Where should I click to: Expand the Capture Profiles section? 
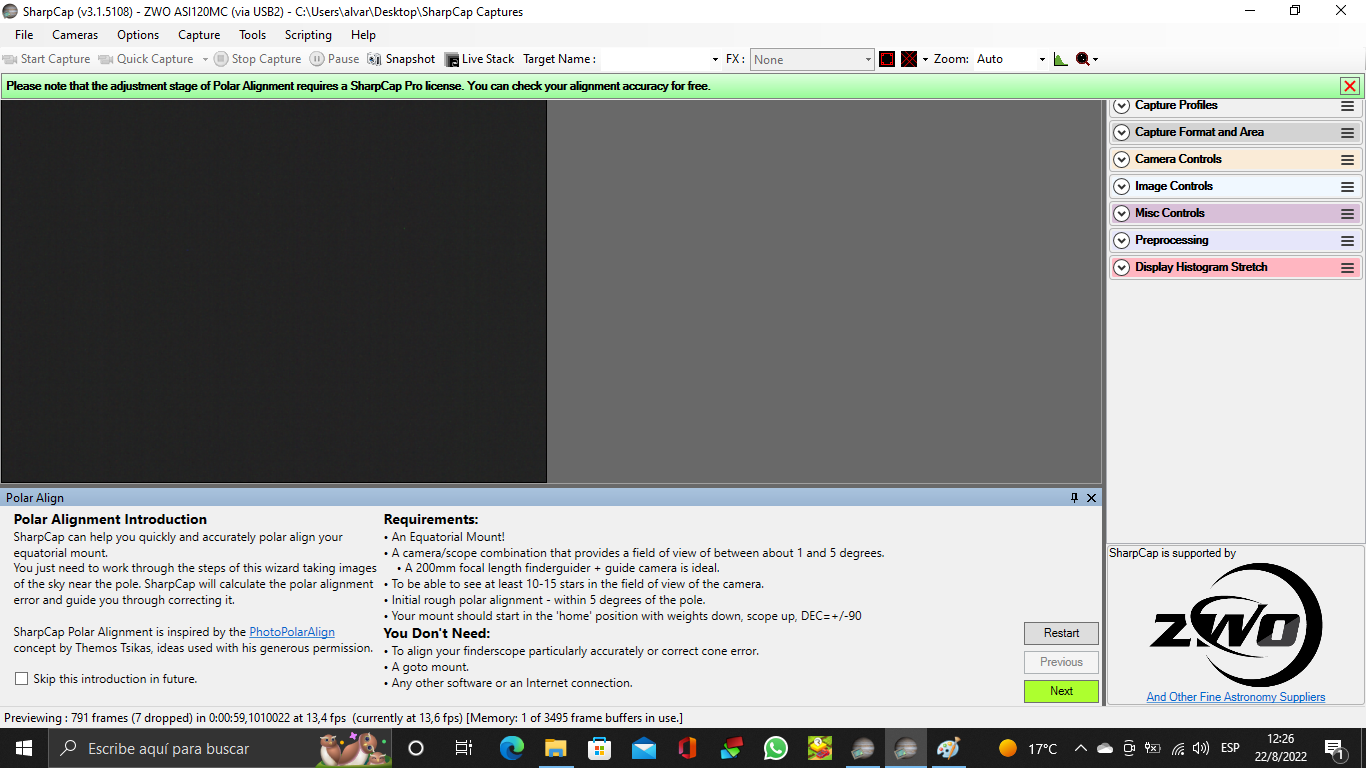click(x=1121, y=106)
